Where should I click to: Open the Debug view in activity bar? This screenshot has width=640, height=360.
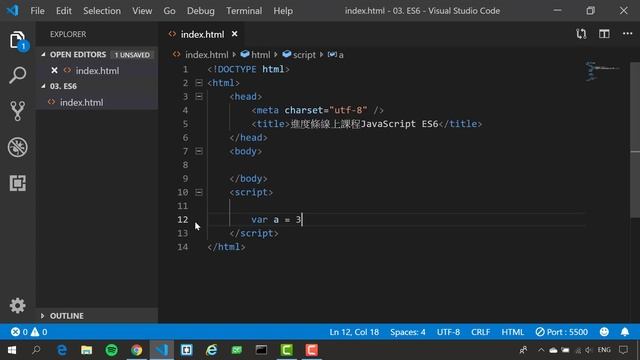coord(18,147)
